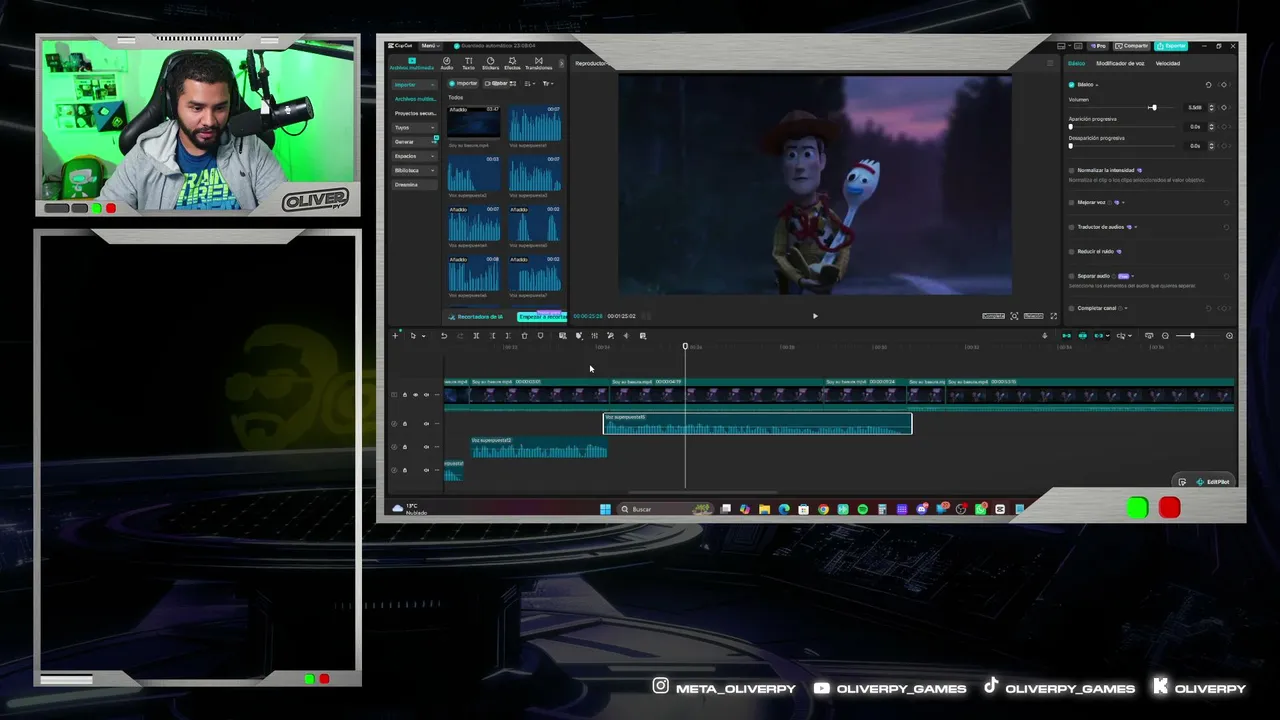This screenshot has height=720, width=1280.
Task: Click the Pro upgrade button
Action: [1099, 46]
